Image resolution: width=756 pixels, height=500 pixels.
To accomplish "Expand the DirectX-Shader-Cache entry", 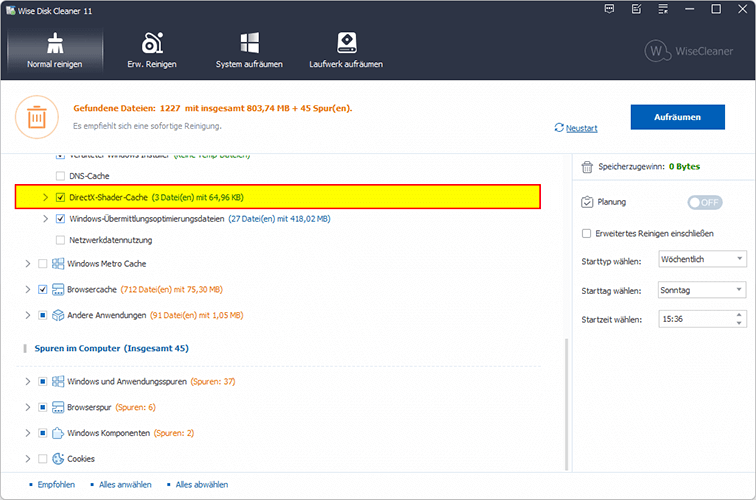I will [45, 197].
